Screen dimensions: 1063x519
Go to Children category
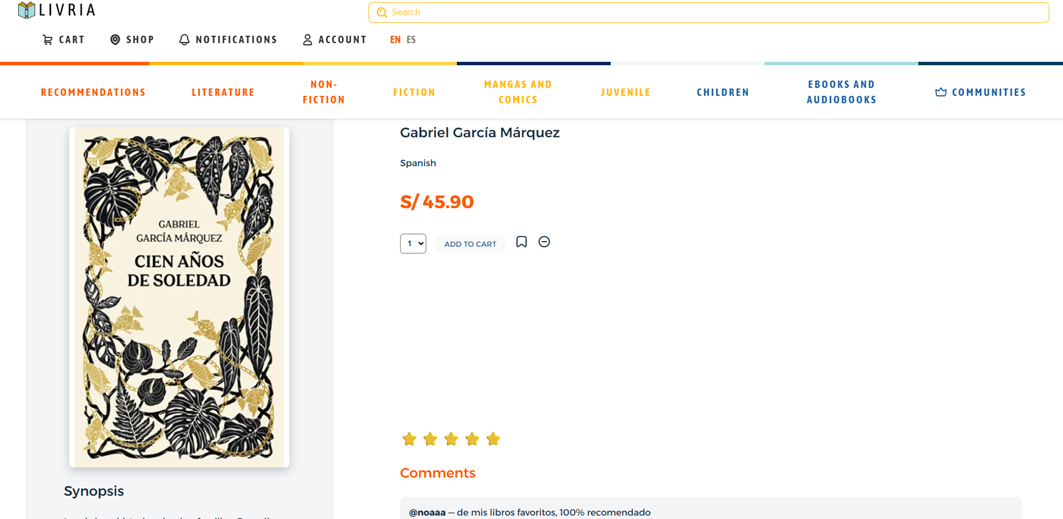click(x=723, y=92)
